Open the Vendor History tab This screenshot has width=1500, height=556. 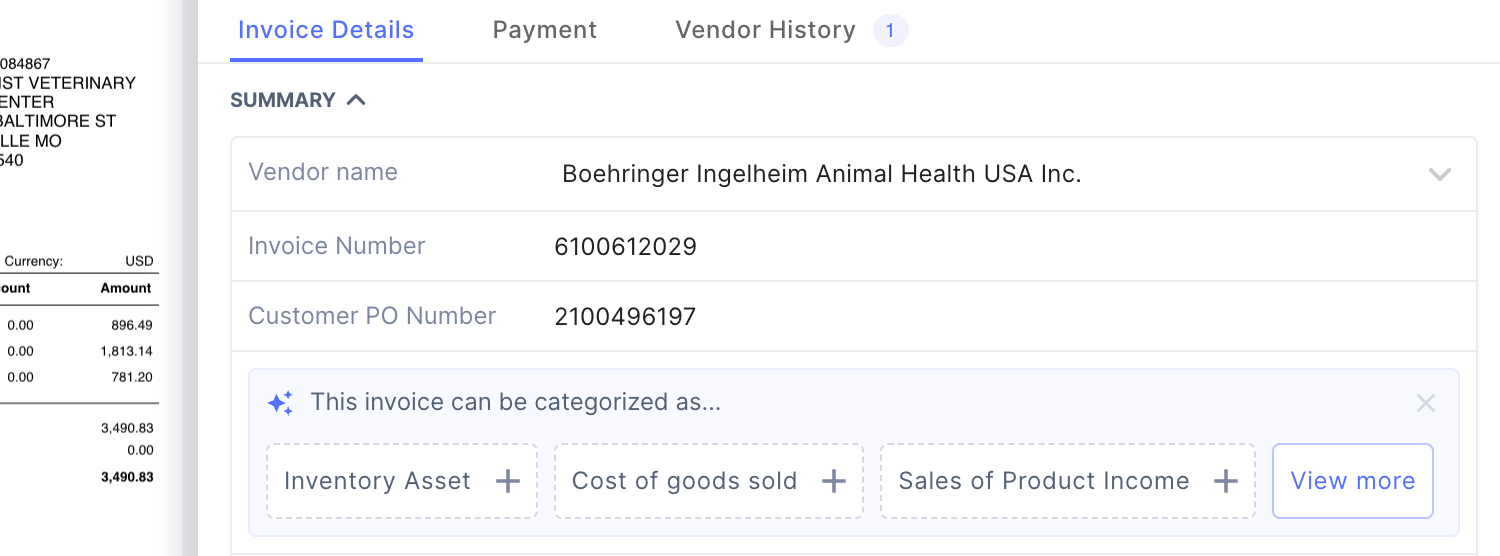(765, 30)
